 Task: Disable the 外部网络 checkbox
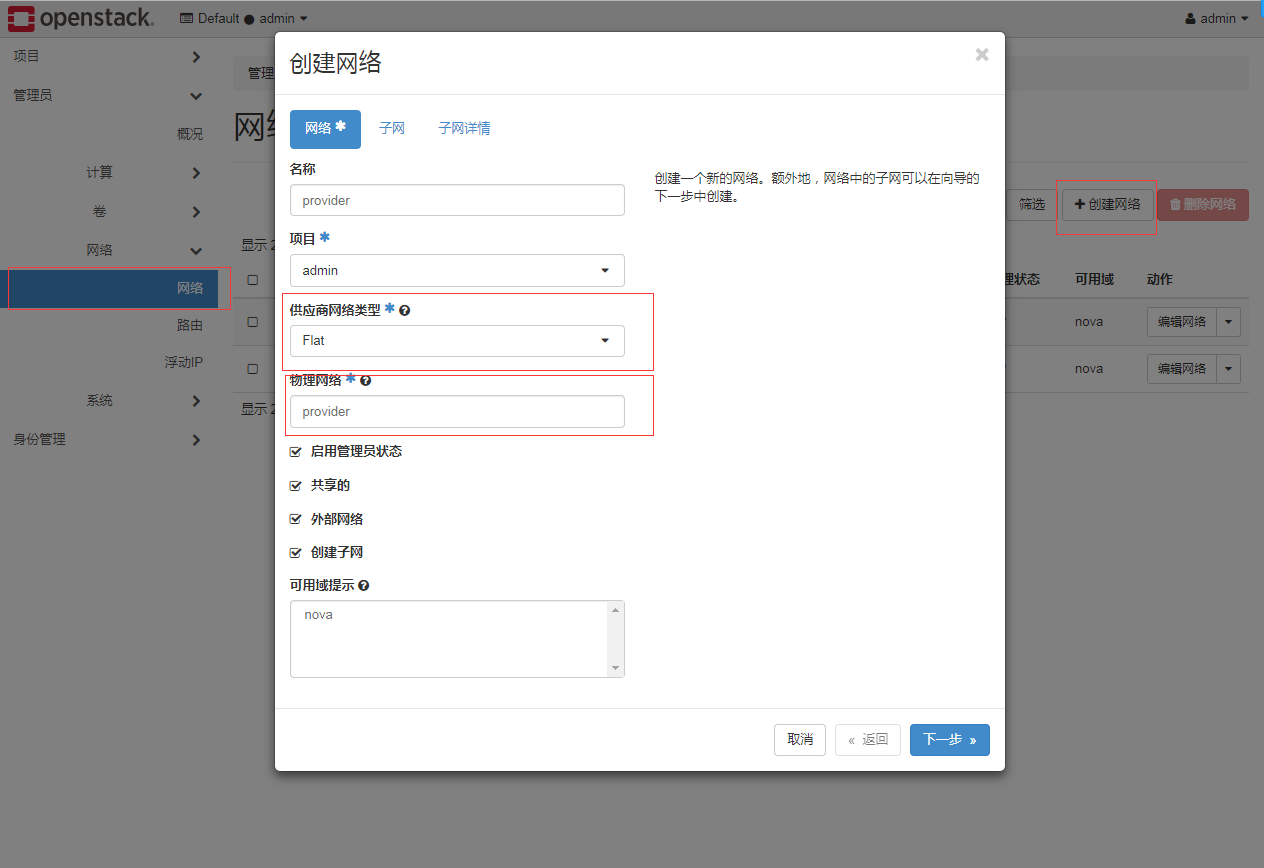pos(295,518)
